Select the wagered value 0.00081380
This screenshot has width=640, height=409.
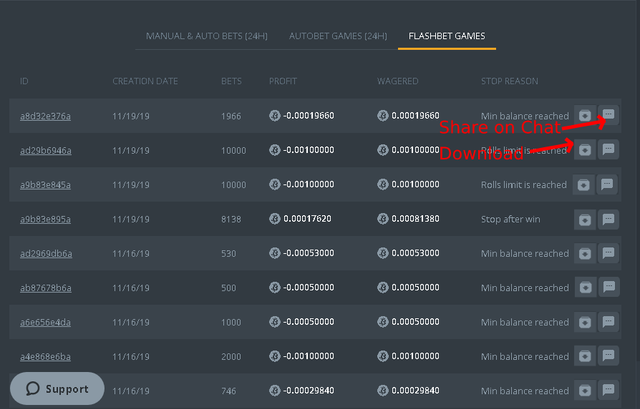click(416, 219)
